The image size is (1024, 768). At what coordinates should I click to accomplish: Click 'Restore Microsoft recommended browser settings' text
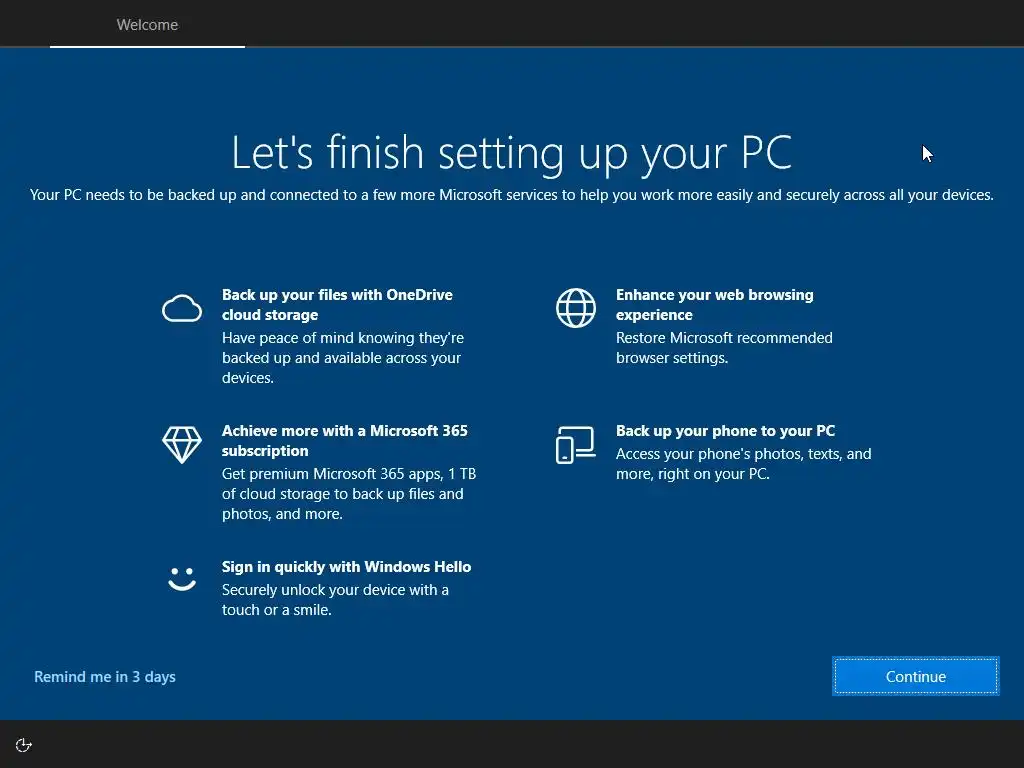[724, 347]
